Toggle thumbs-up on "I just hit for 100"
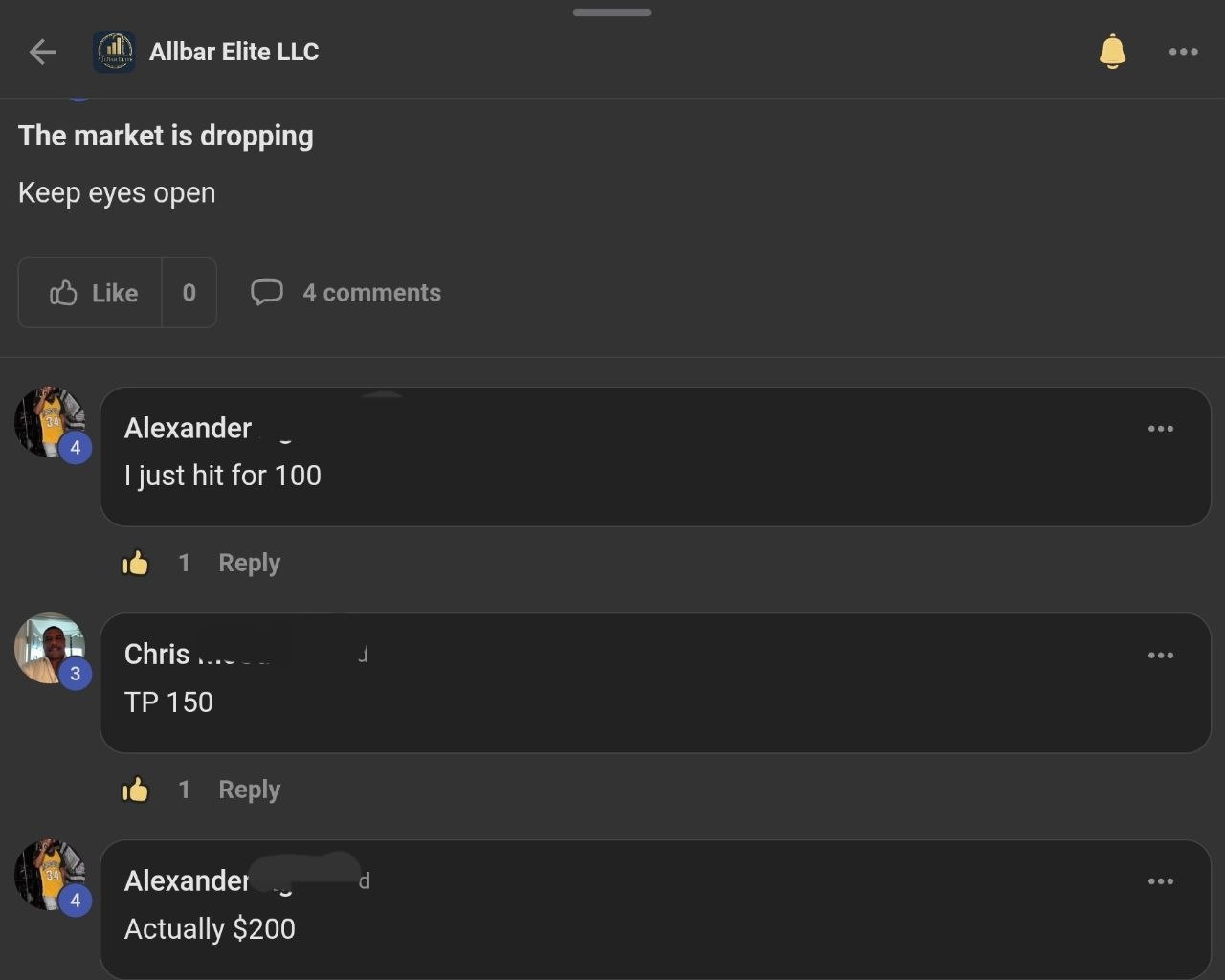Screen dimensions: 1225x980 (x=136, y=563)
